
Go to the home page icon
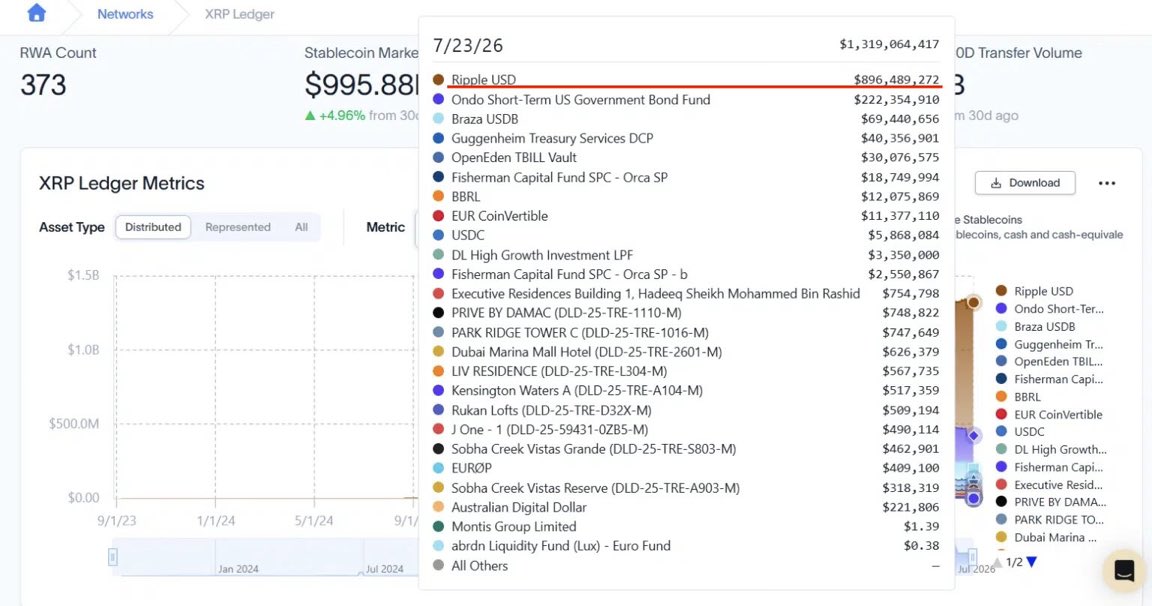point(36,13)
